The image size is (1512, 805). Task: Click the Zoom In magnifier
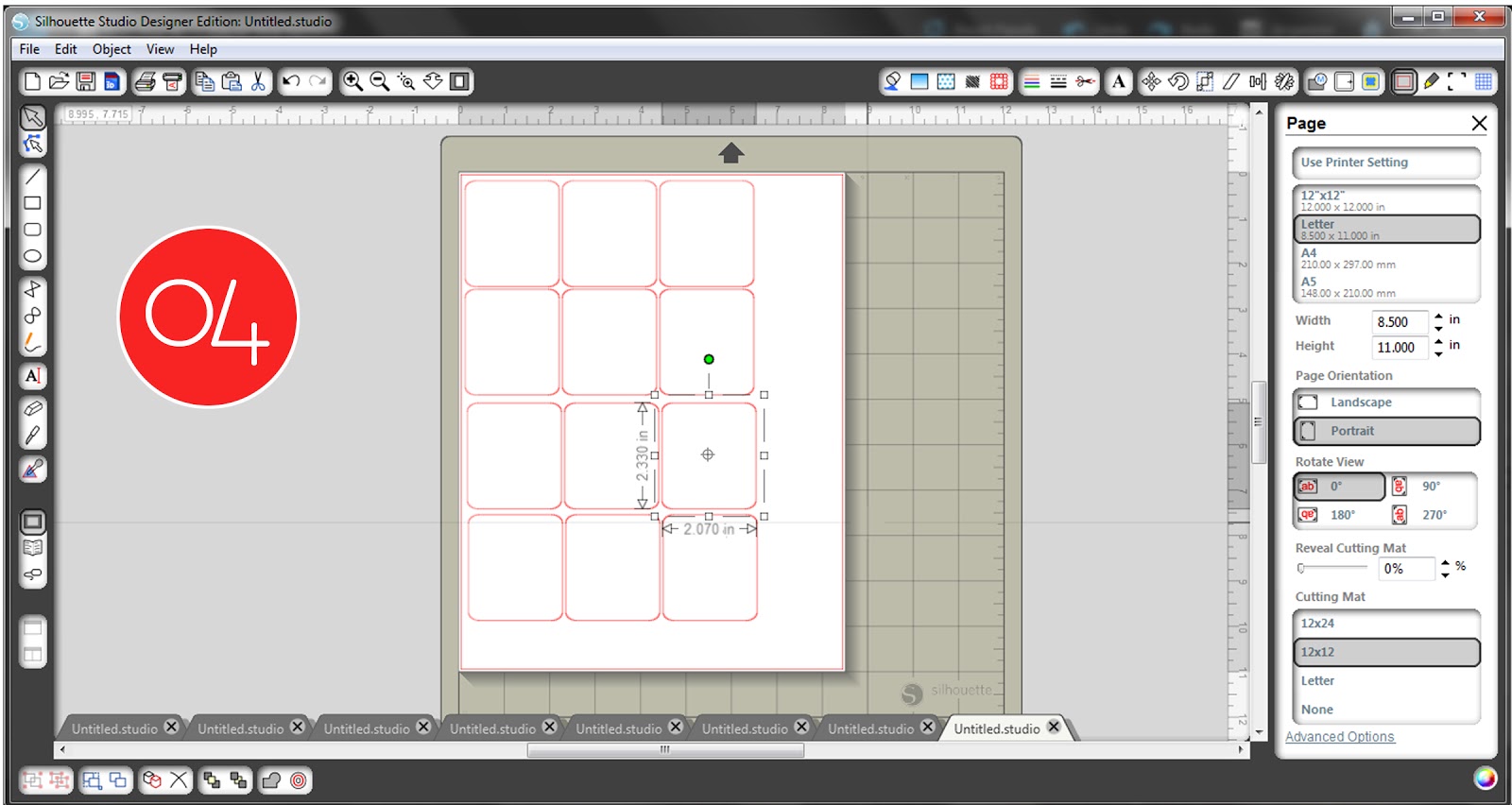pos(352,82)
